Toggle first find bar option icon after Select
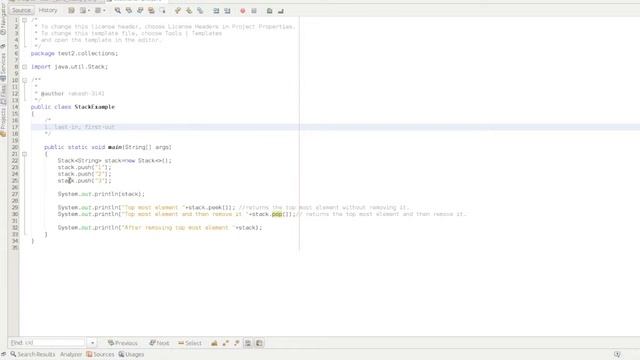Viewport: 640px width, 360px height. tap(214, 343)
